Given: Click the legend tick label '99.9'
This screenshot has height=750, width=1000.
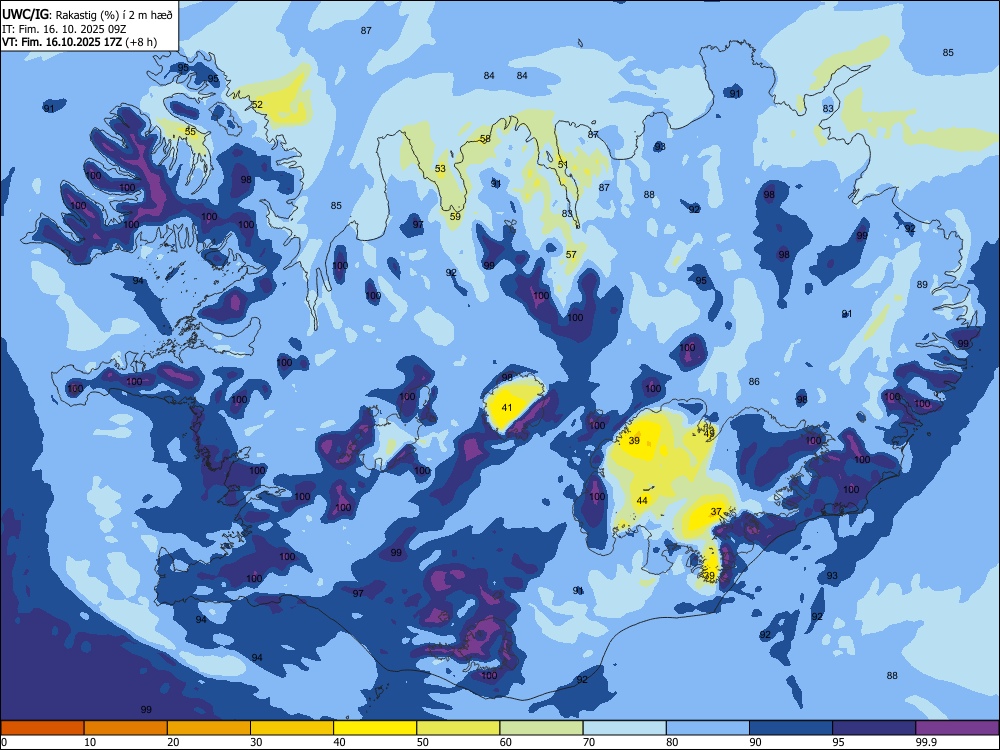Looking at the screenshot, I should coord(926,742).
